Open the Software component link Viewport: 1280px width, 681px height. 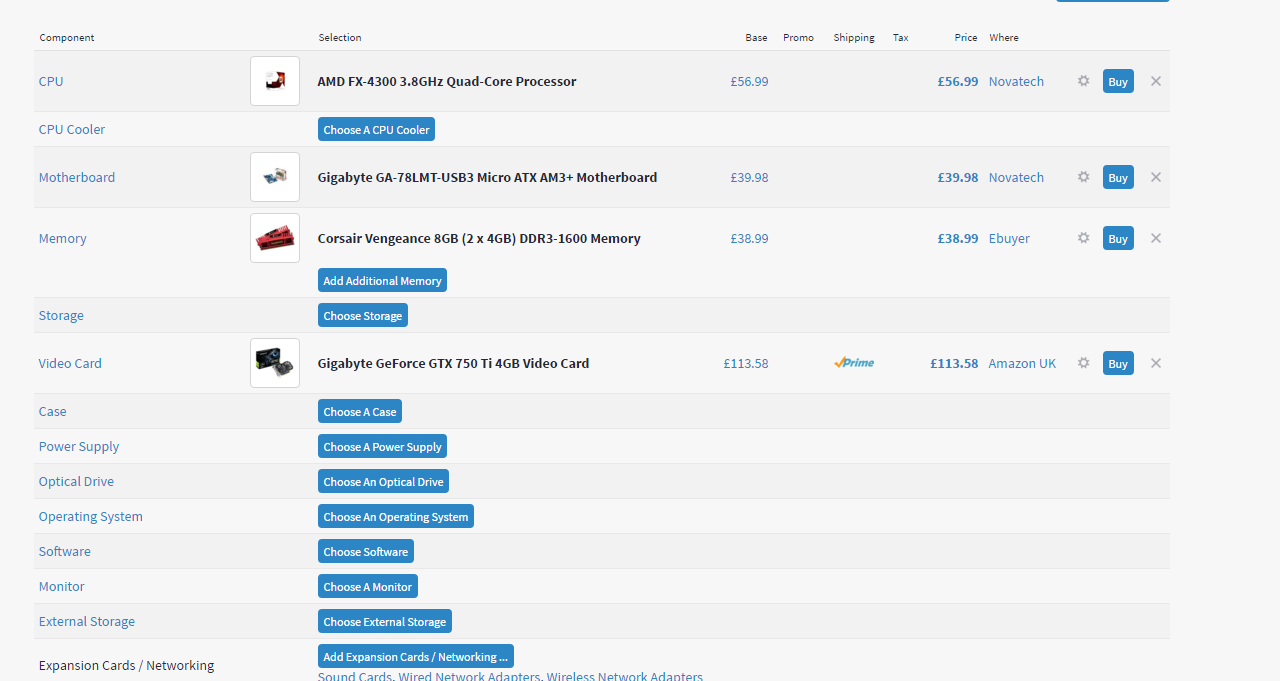(65, 551)
